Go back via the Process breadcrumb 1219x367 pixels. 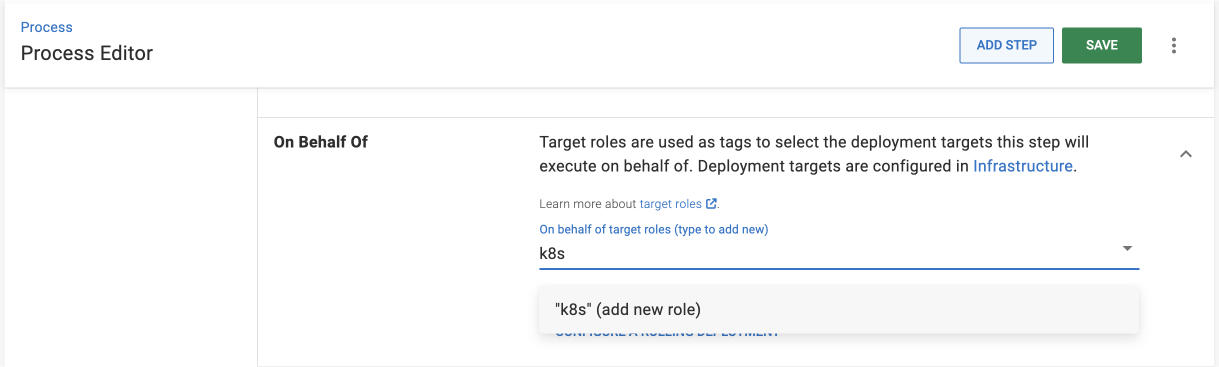click(x=47, y=27)
